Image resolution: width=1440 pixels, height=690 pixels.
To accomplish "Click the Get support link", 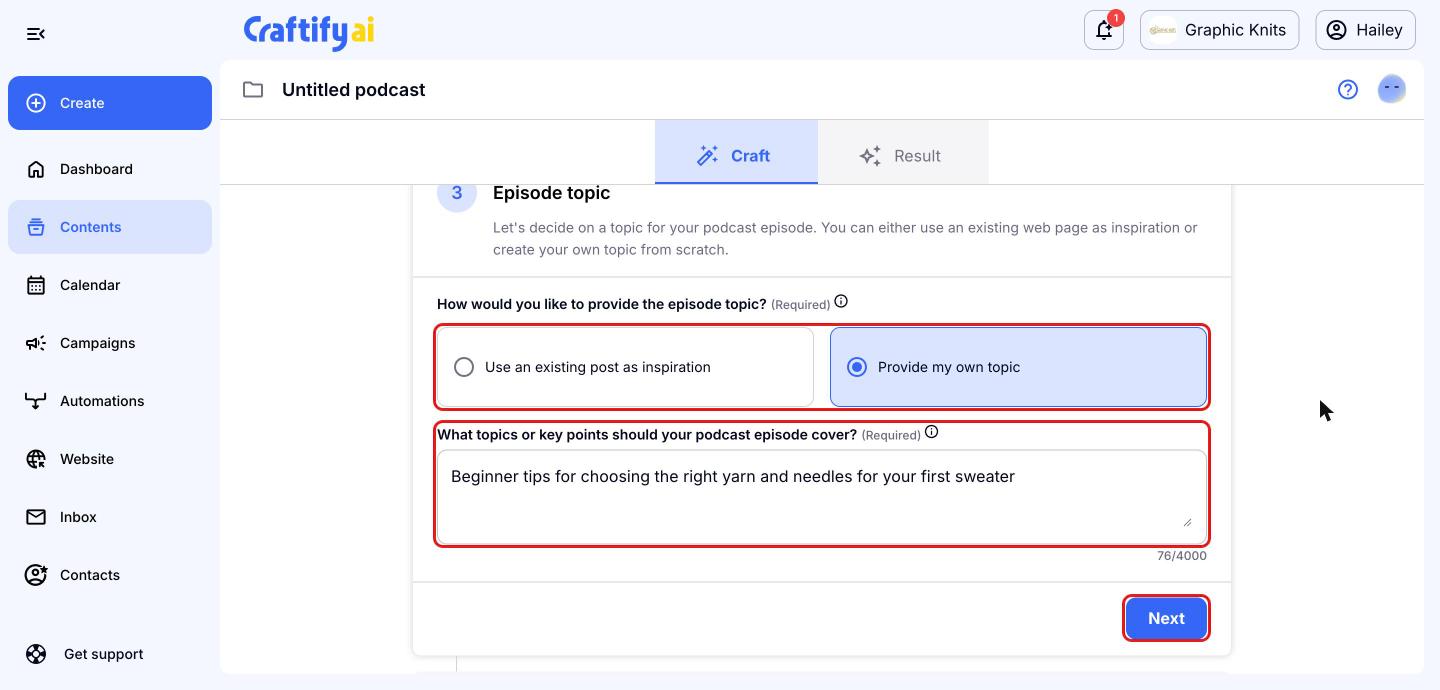I will [110, 654].
